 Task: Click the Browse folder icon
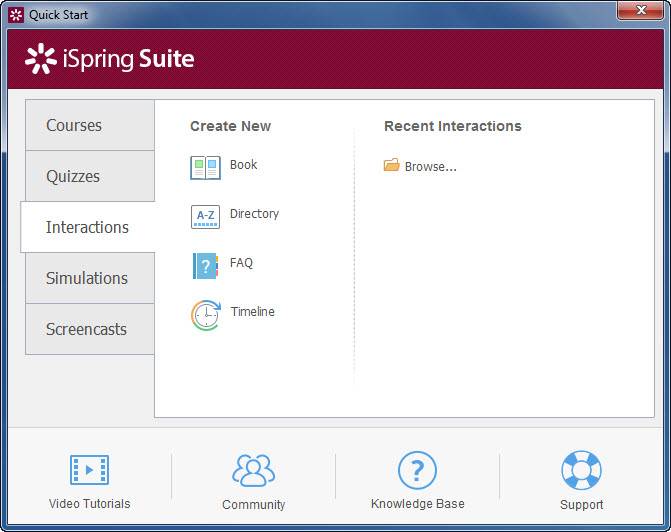tap(392, 165)
